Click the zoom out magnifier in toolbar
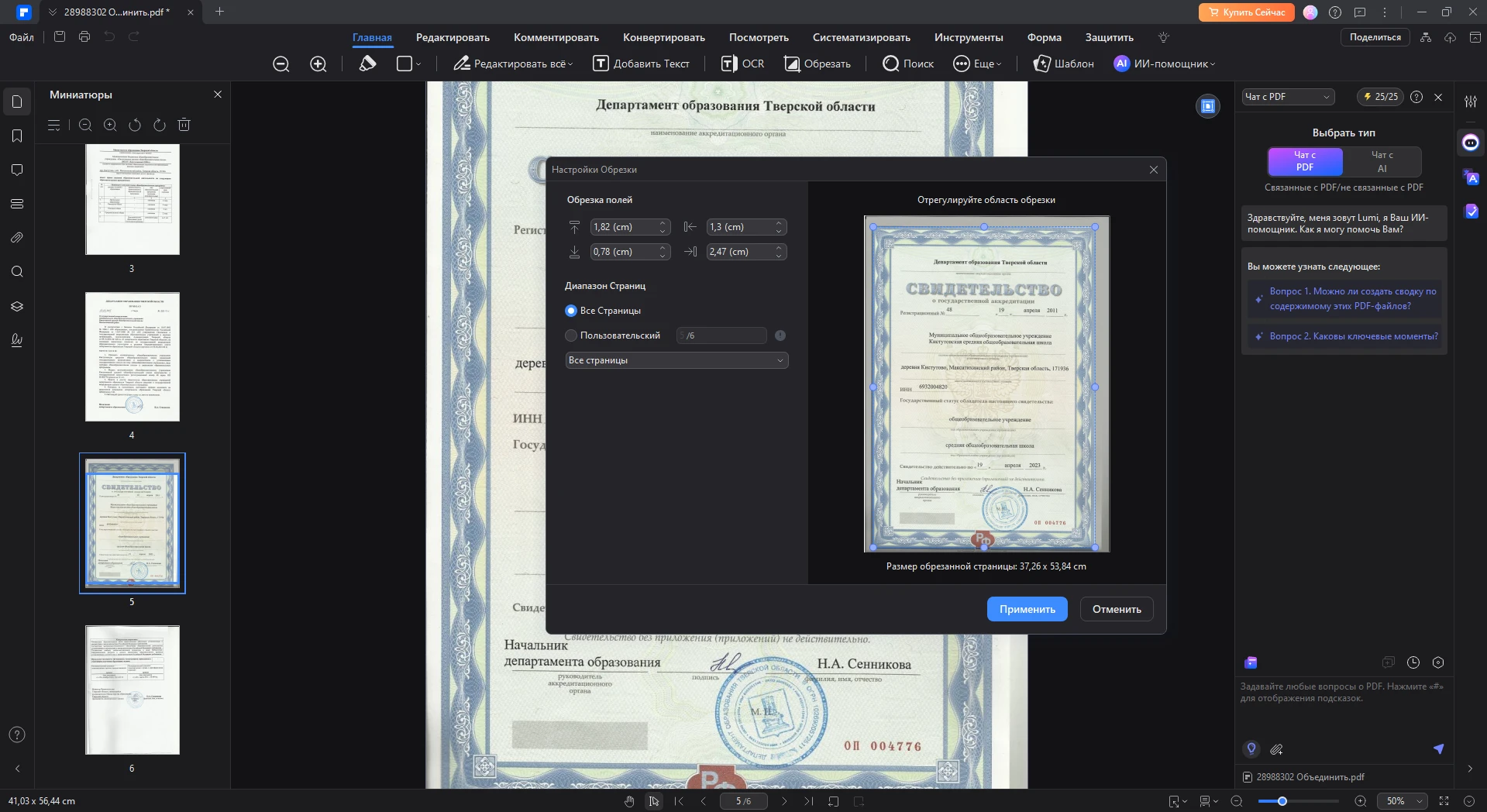Image resolution: width=1487 pixels, height=812 pixels. coord(281,64)
